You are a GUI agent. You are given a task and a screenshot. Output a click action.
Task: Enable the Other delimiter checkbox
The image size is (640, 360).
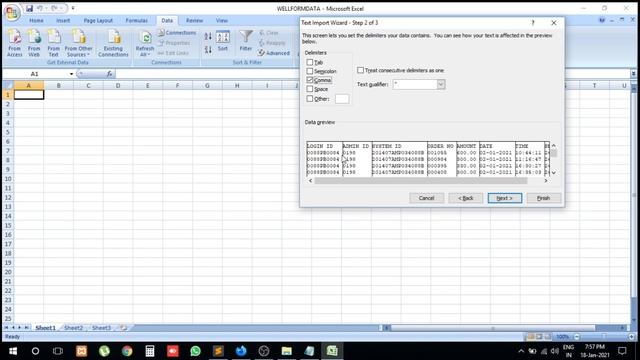310,98
